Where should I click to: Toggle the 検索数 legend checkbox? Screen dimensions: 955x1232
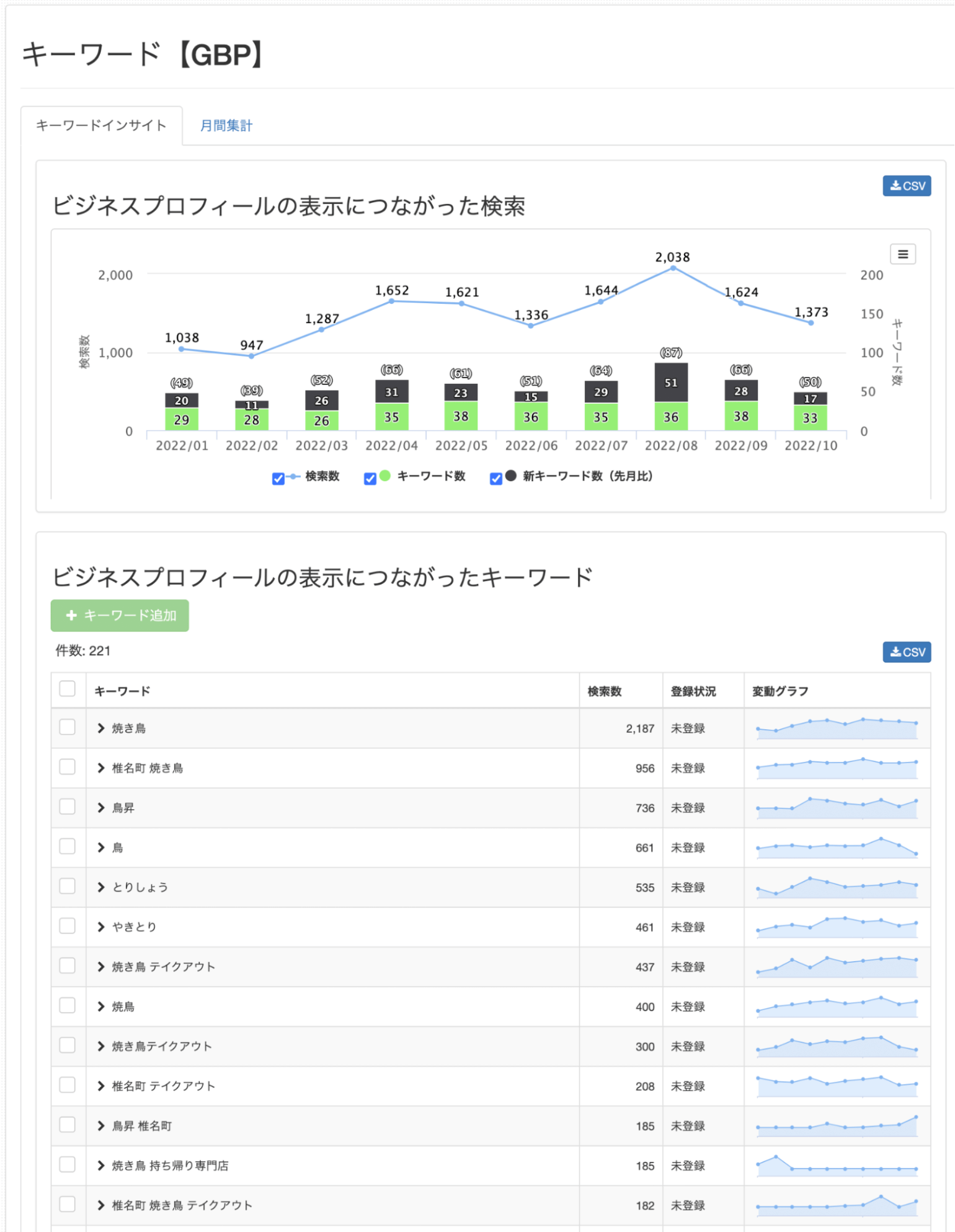point(278,479)
